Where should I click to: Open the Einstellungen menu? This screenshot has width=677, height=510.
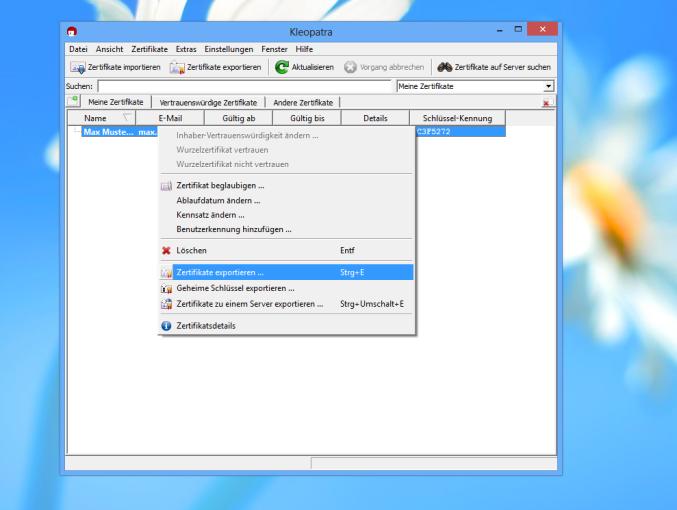coord(229,49)
